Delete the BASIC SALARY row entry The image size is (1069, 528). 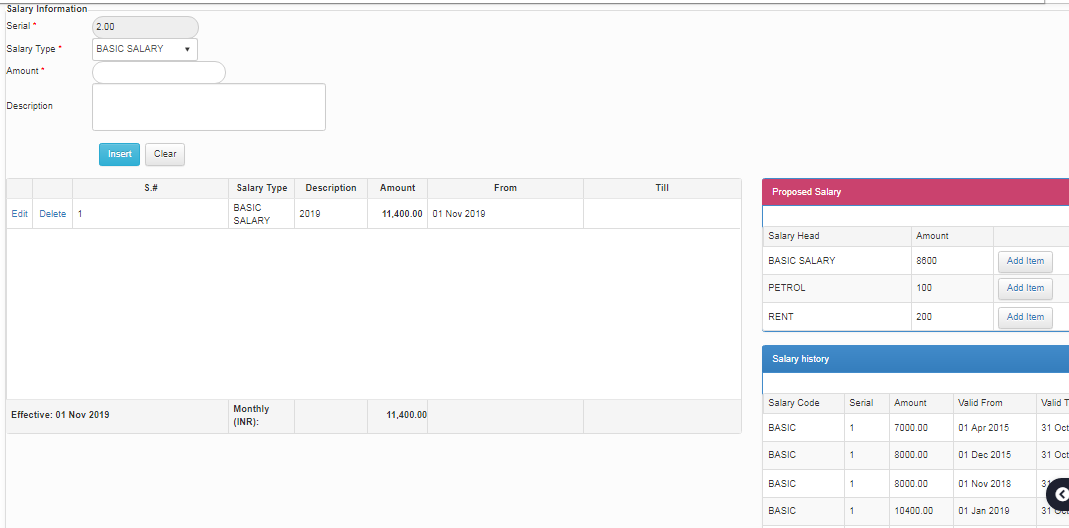pos(52,214)
